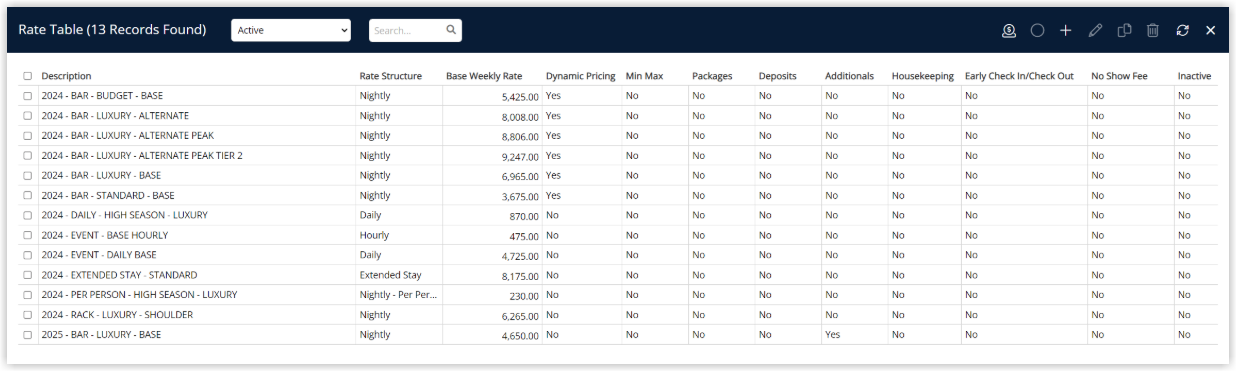Click the Rate Table (13 Records Found) title

point(112,30)
